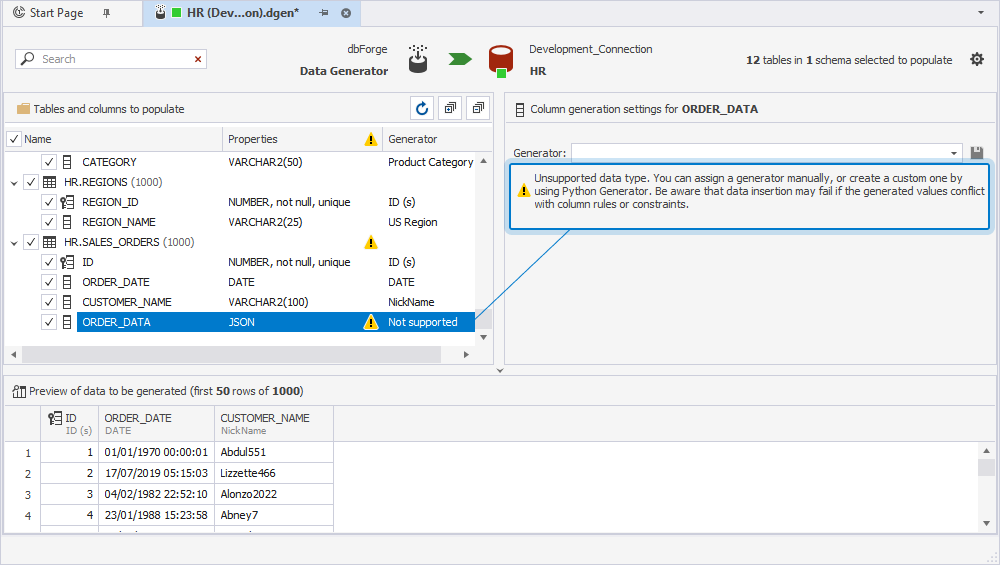Click horizontal scrollbar right arrow
The width and height of the screenshot is (1000, 565).
tap(466, 355)
